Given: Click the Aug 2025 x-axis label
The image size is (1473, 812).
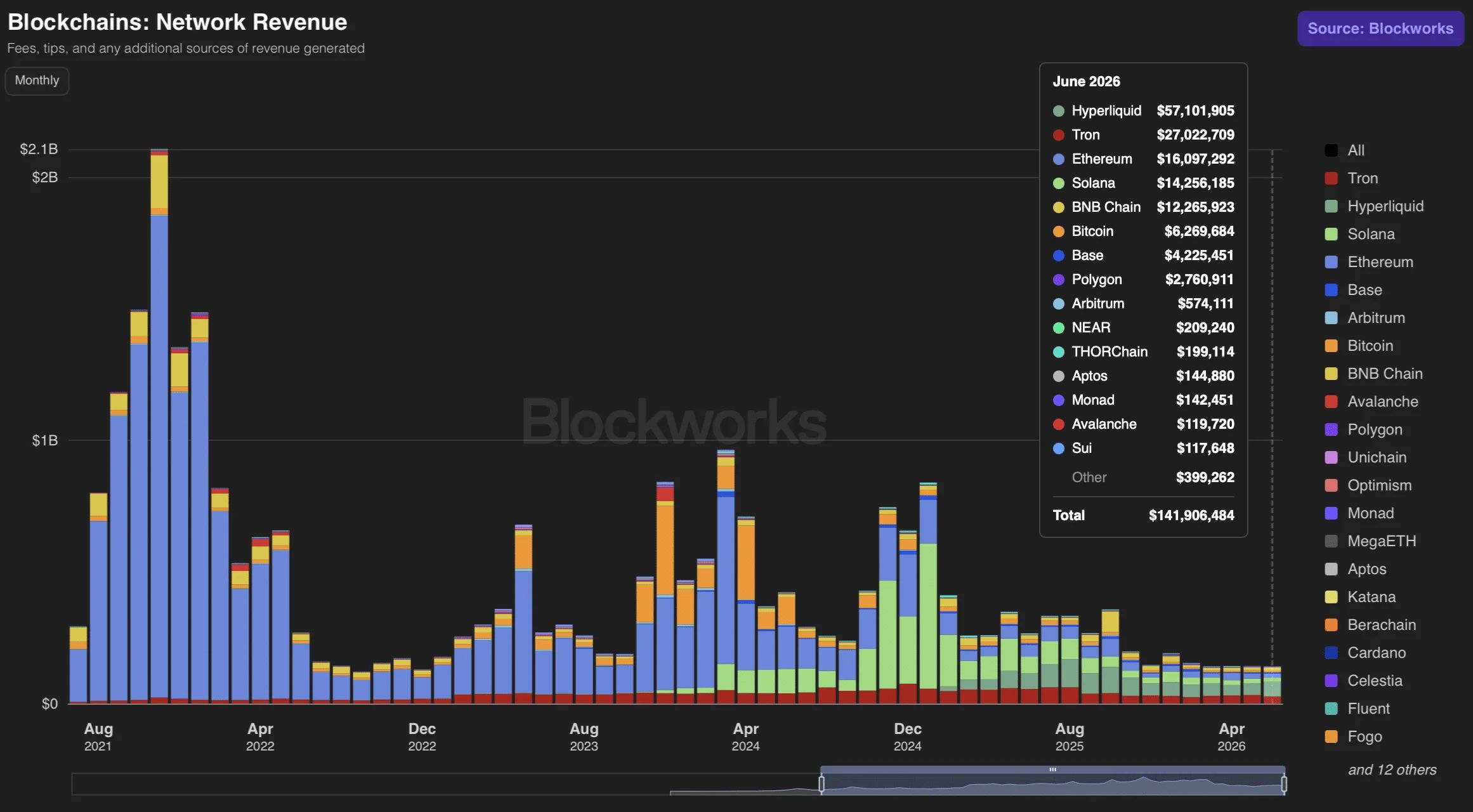Looking at the screenshot, I should pos(1070,737).
